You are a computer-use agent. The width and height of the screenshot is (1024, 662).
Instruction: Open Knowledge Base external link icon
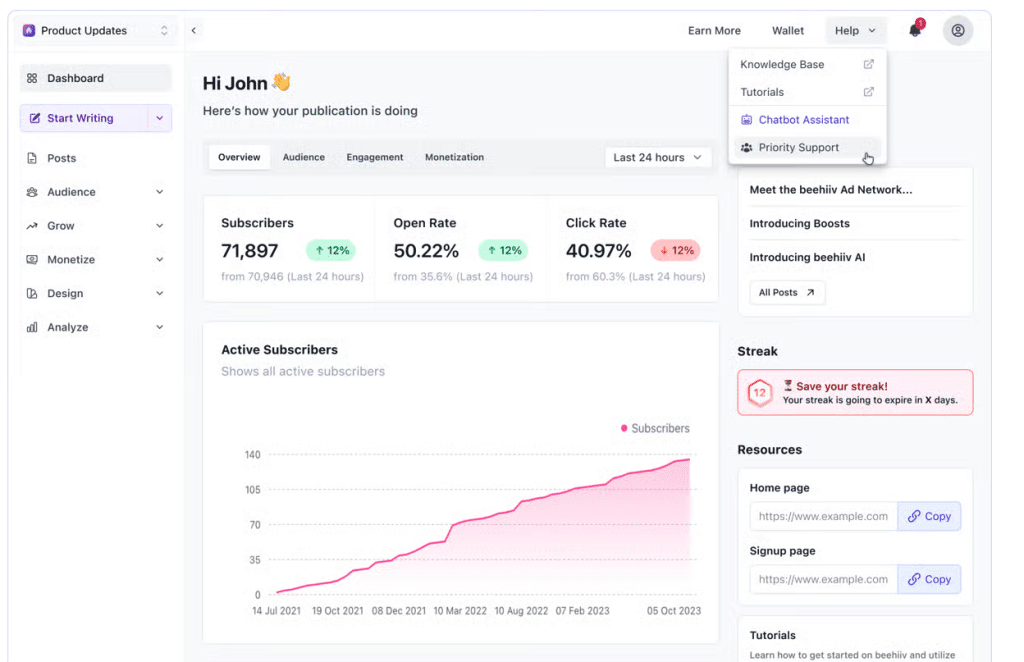(x=868, y=64)
